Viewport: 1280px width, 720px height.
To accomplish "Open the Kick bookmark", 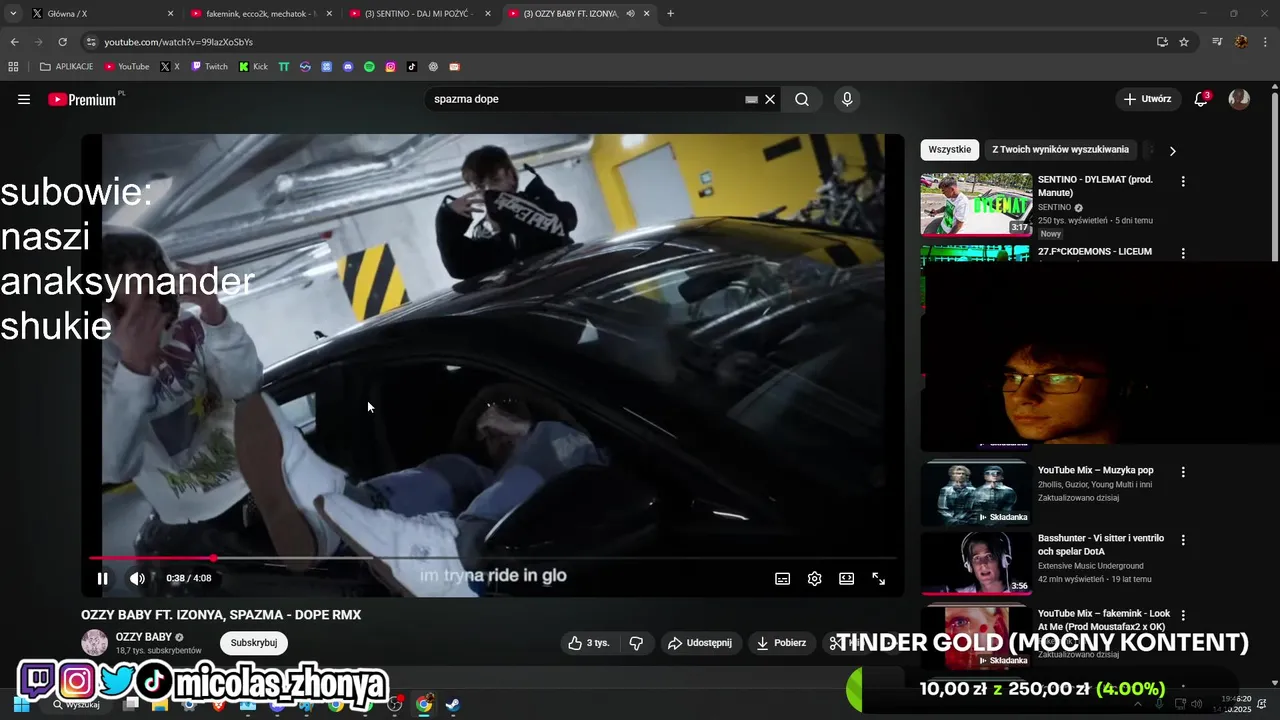I will coord(253,67).
